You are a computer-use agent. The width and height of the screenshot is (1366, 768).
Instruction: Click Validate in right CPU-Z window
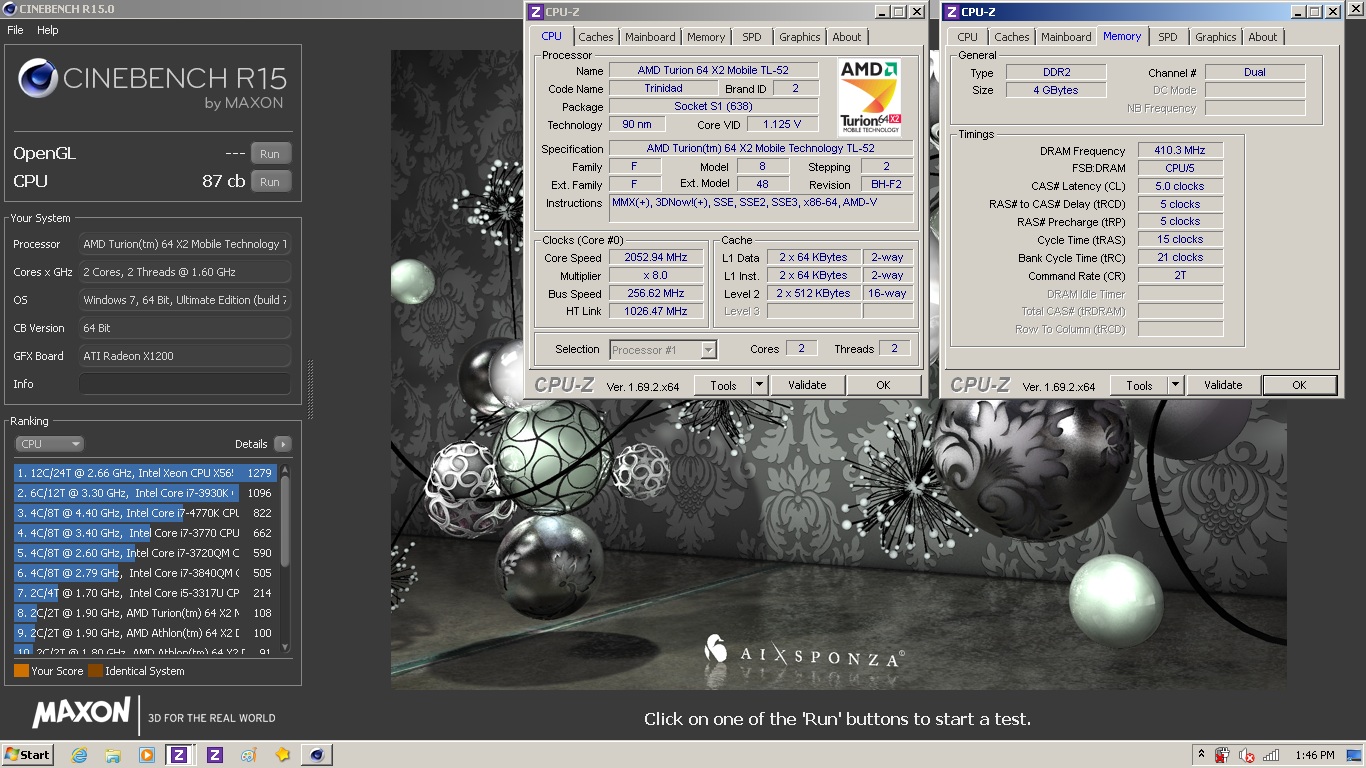[1223, 385]
